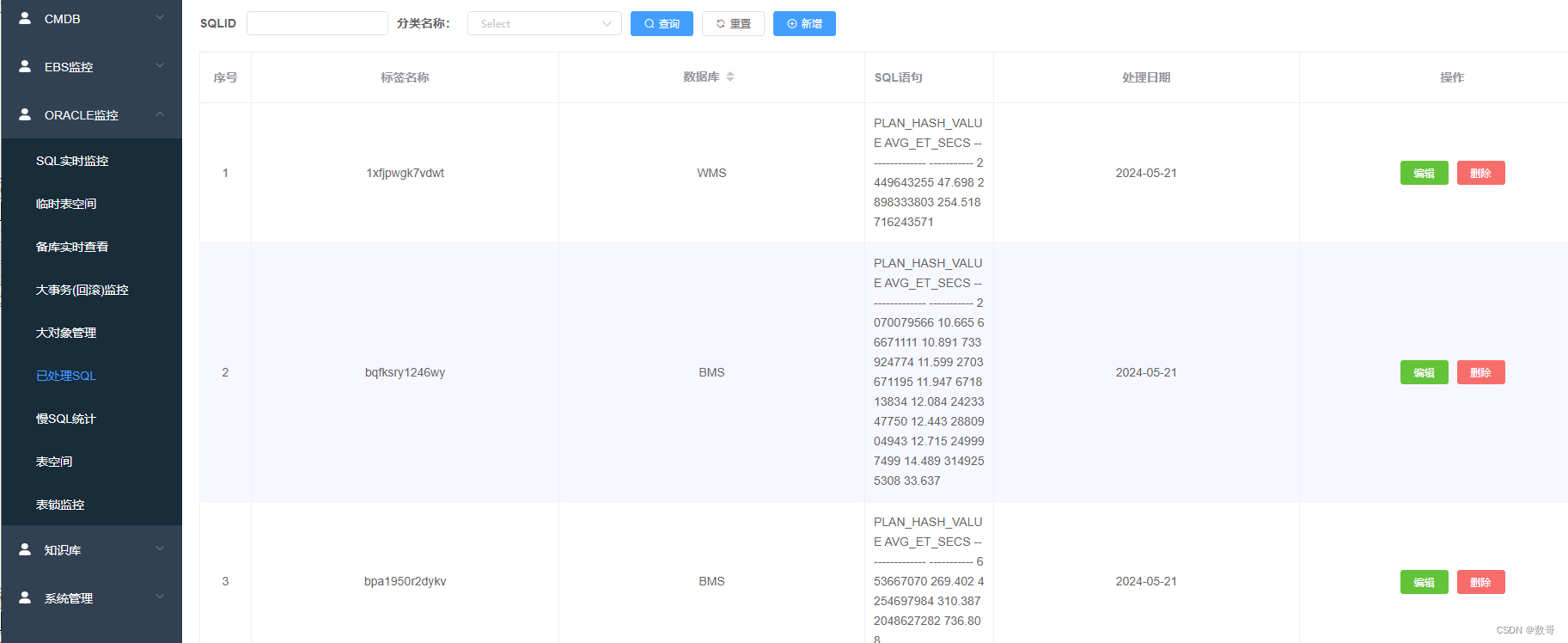Click BMS cell in row 2
Image resolution: width=1568 pixels, height=643 pixels.
coord(711,372)
